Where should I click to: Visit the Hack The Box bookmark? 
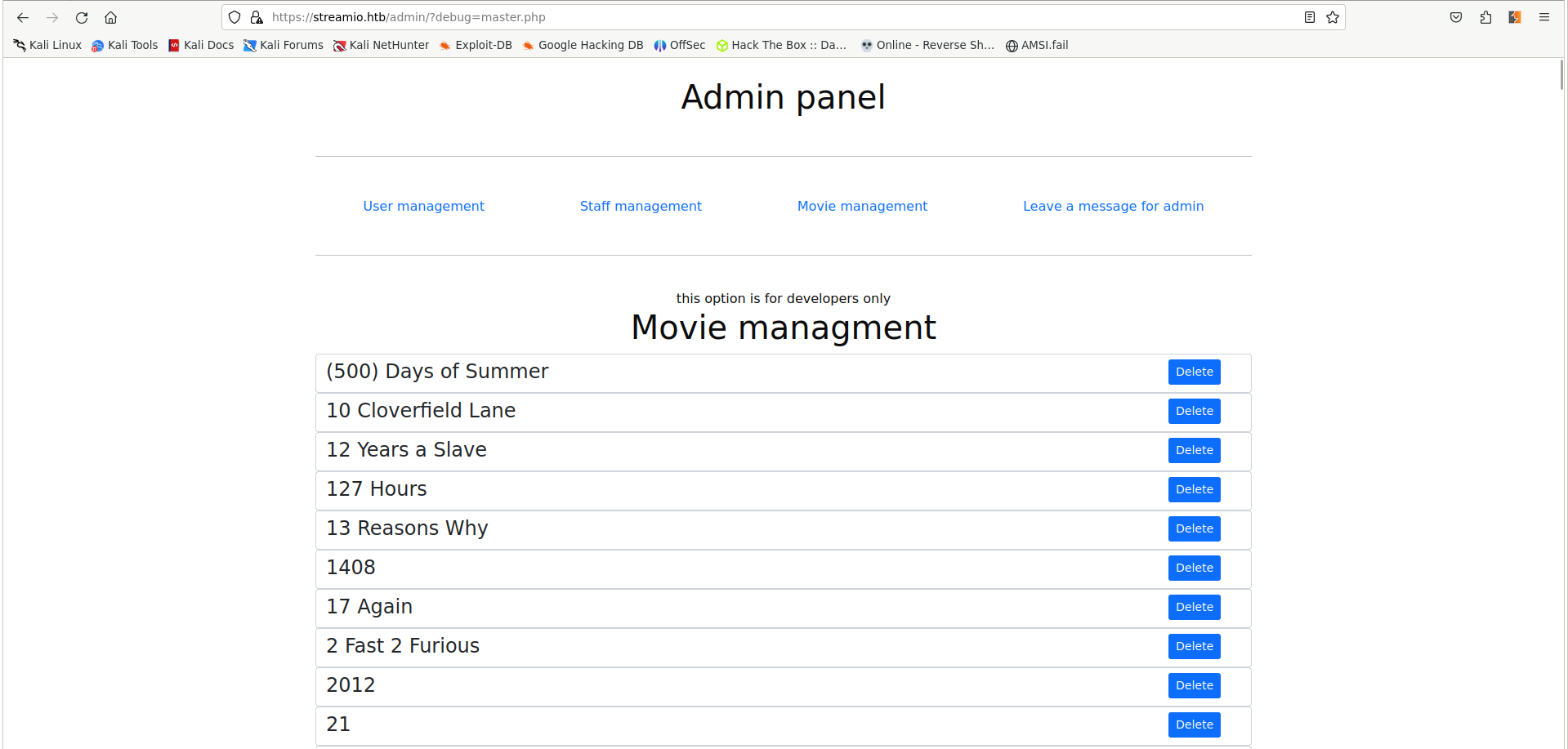coord(781,45)
